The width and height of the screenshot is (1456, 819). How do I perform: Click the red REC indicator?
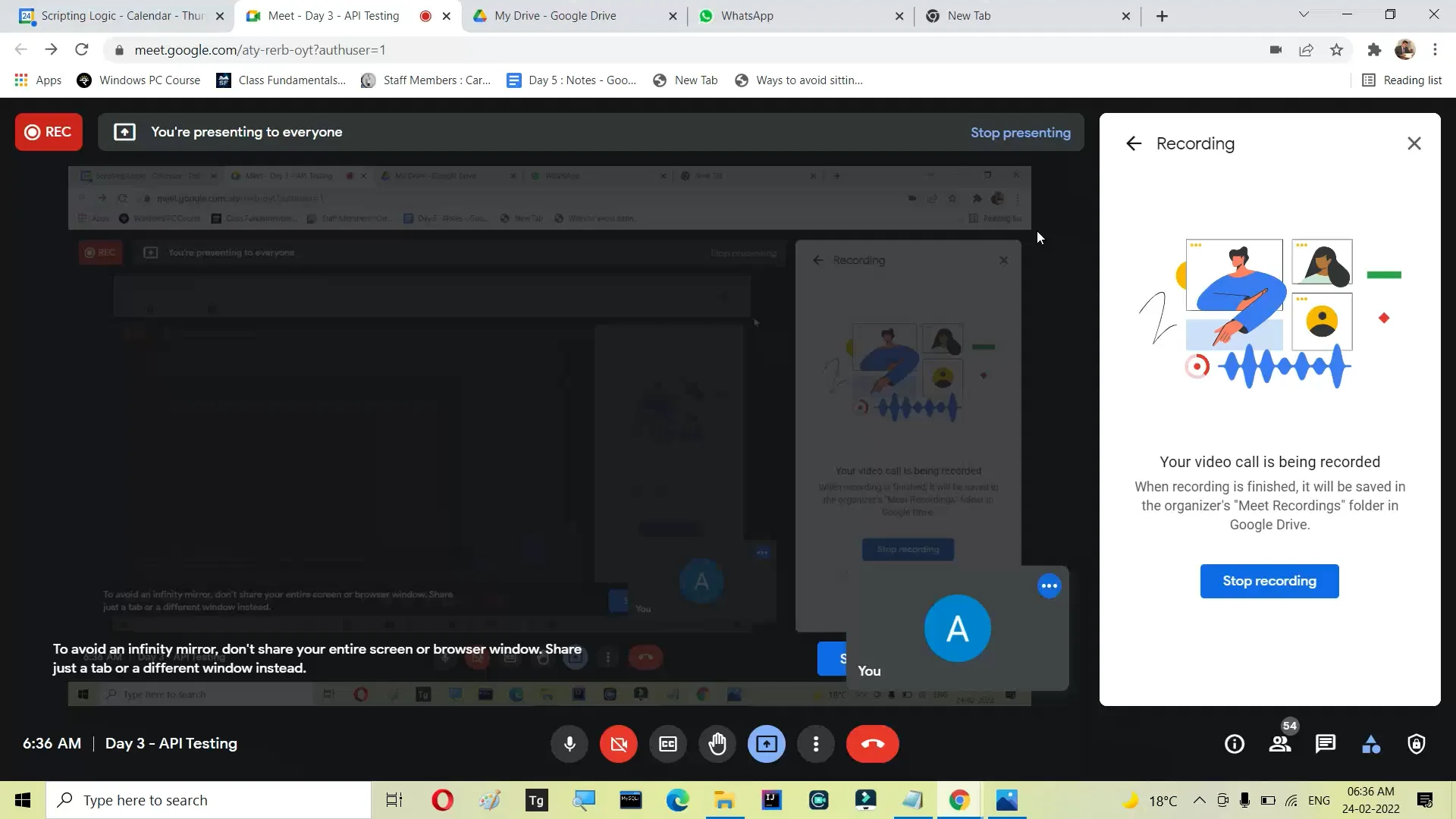(49, 132)
